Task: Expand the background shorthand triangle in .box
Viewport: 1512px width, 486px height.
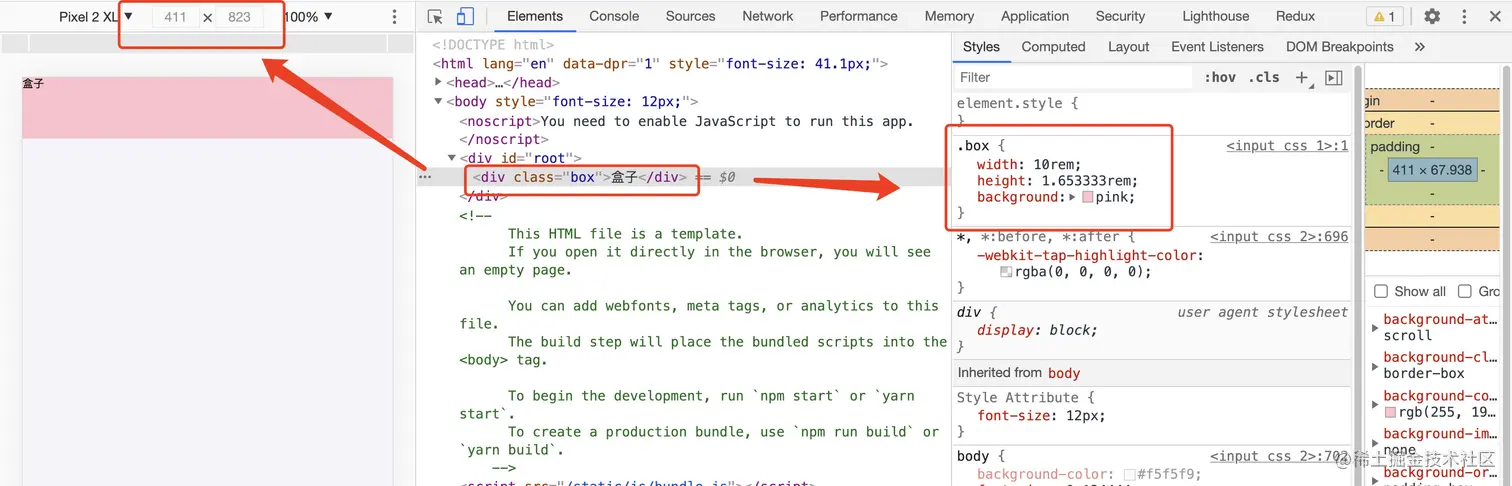Action: pyautogui.click(x=1072, y=197)
